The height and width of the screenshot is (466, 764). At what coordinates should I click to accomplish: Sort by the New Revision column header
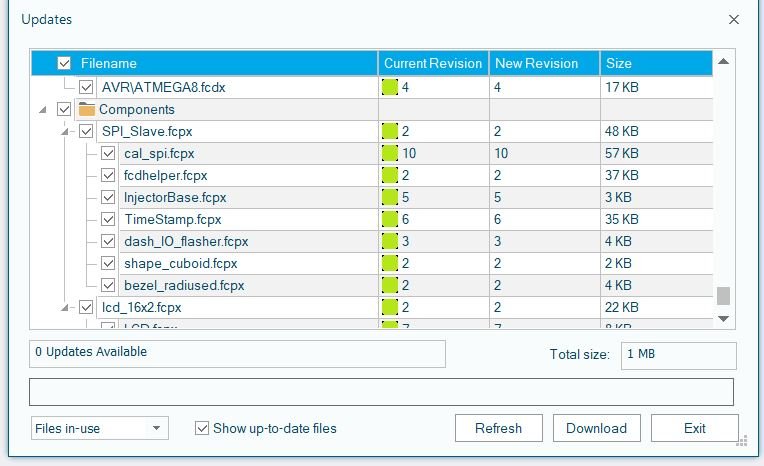(x=544, y=63)
